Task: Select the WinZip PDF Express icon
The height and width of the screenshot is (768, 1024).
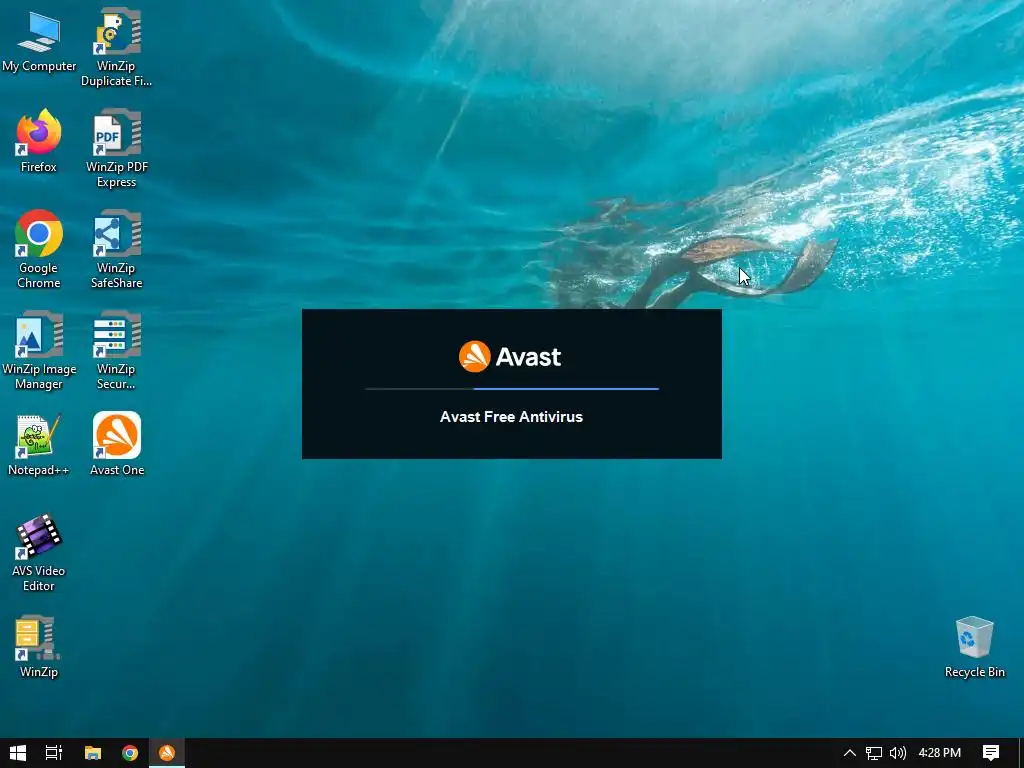Action: 116,149
